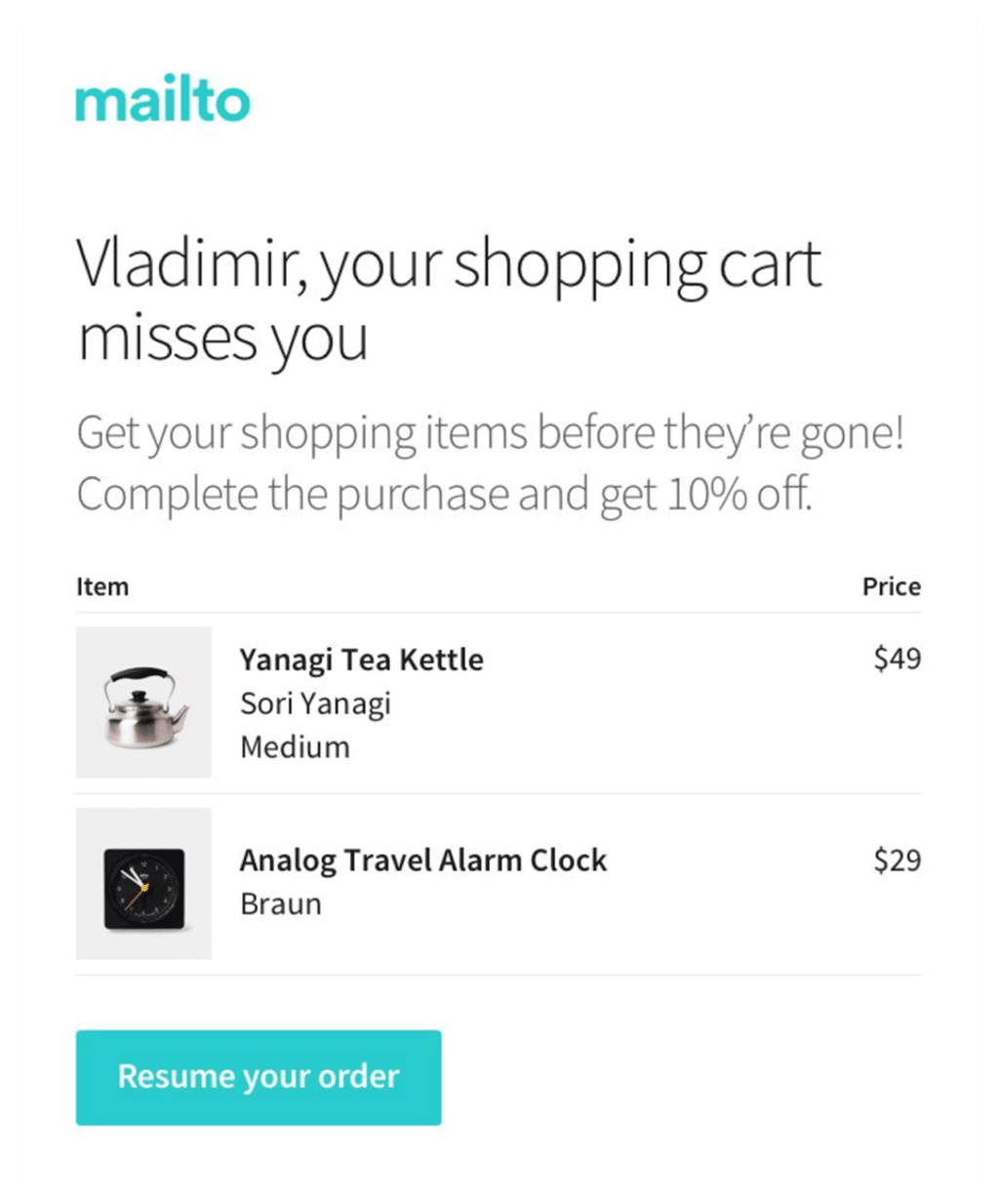Select the Braun brand label
The height and width of the screenshot is (1204, 999).
point(281,903)
